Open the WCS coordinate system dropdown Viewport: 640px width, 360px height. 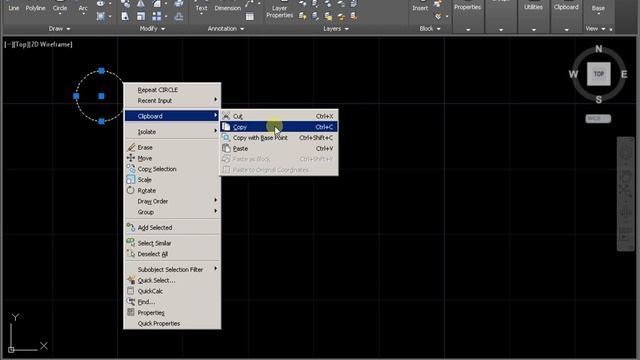(598, 119)
